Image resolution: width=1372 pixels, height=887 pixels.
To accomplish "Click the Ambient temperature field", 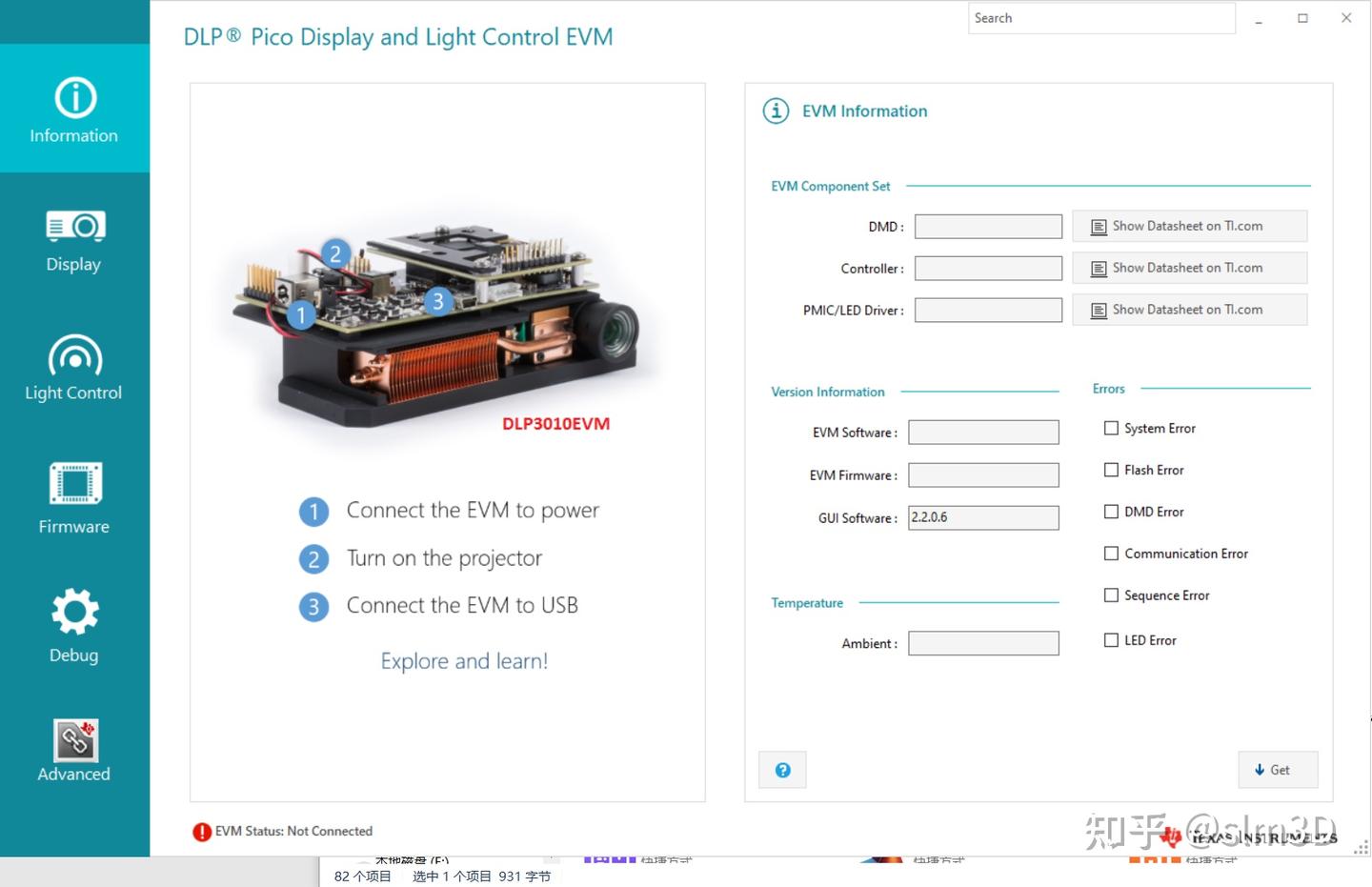I will tap(983, 644).
